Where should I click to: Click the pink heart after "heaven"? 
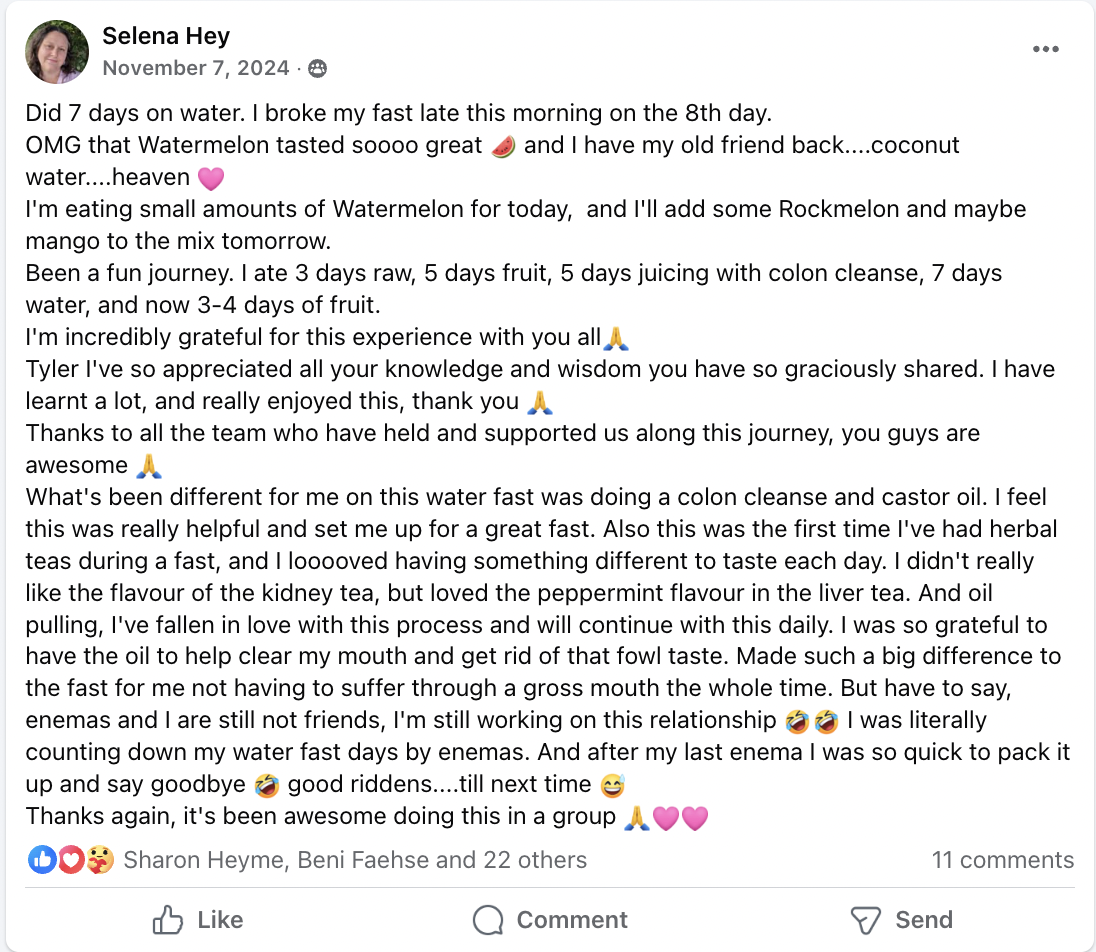click(211, 178)
